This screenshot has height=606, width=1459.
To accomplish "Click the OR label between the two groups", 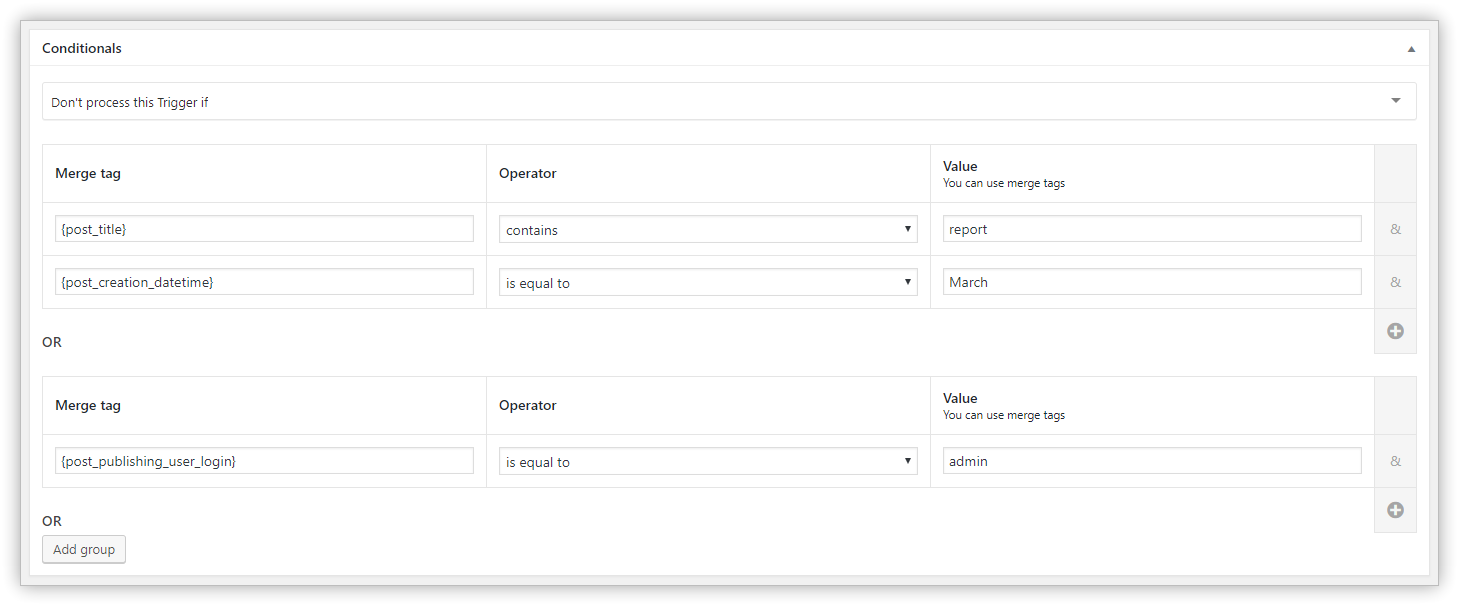I will (52, 342).
